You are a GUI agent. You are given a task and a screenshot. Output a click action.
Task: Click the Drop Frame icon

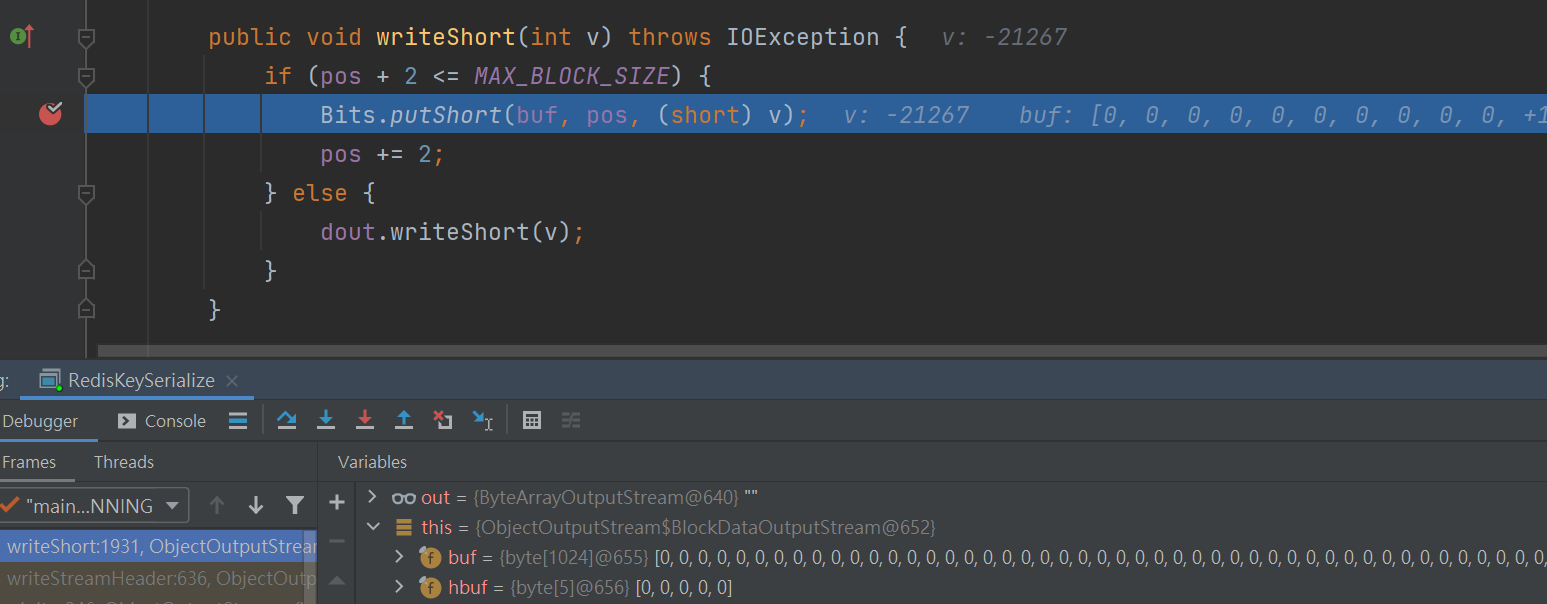443,421
